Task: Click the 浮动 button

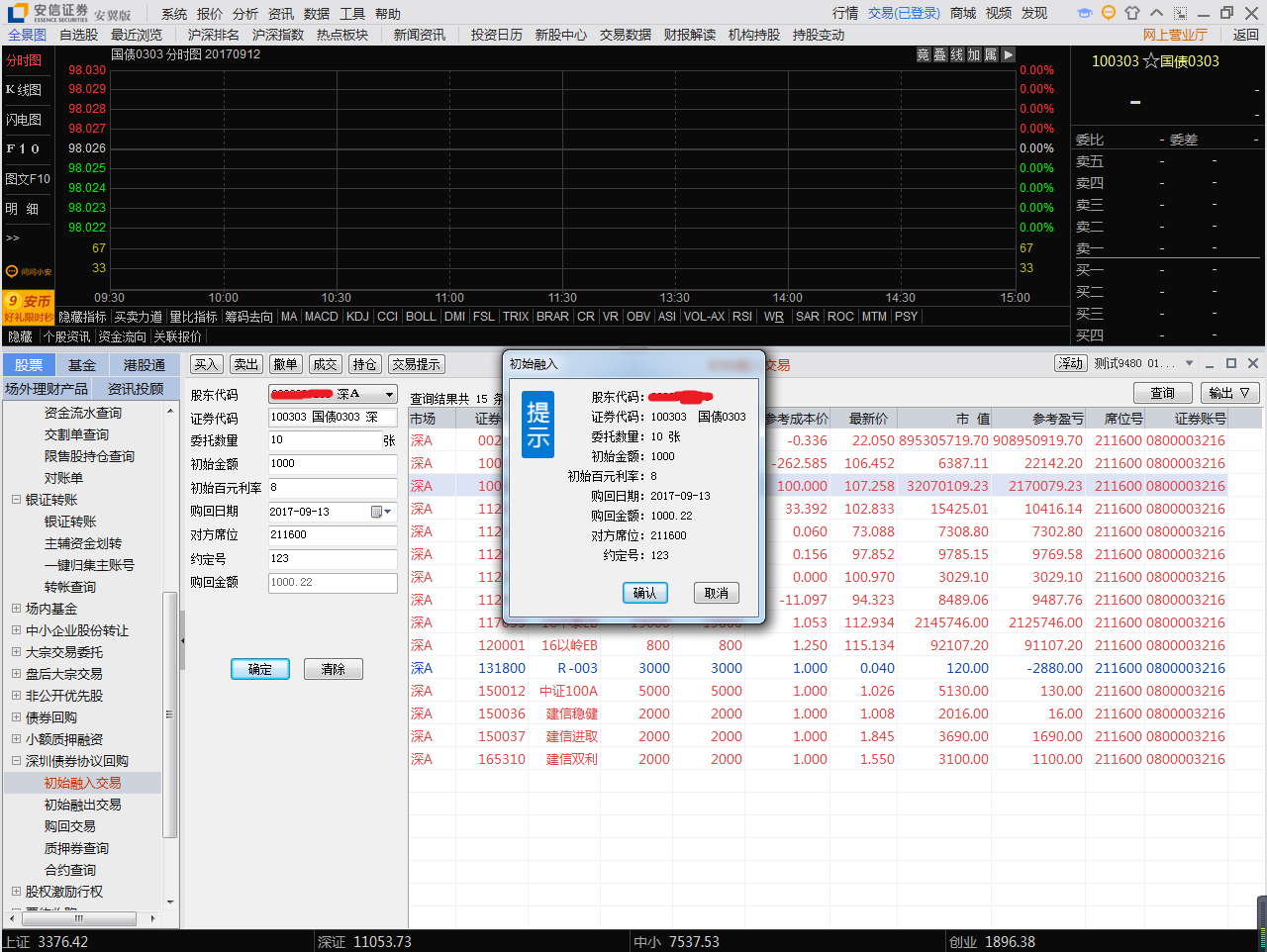Action: coord(1071,363)
